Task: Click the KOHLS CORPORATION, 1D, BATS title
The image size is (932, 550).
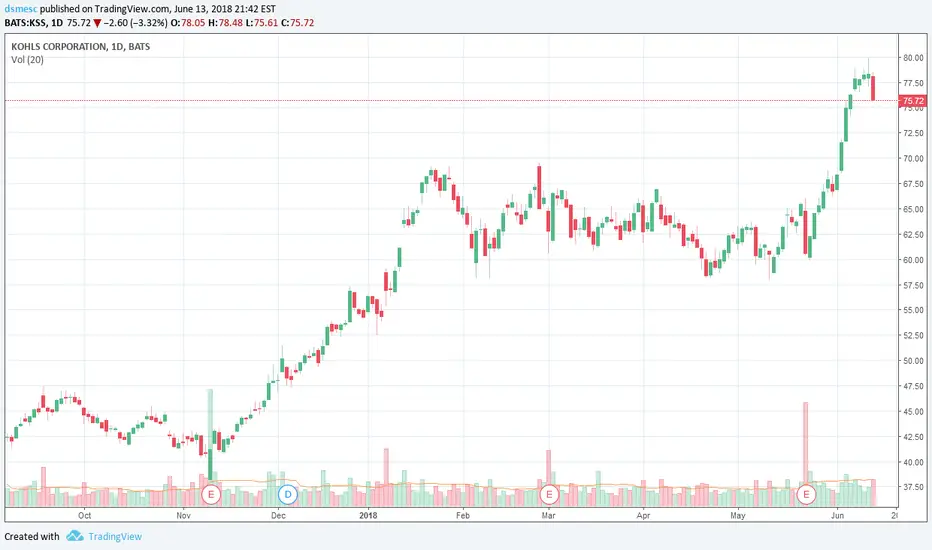Action: (x=81, y=46)
